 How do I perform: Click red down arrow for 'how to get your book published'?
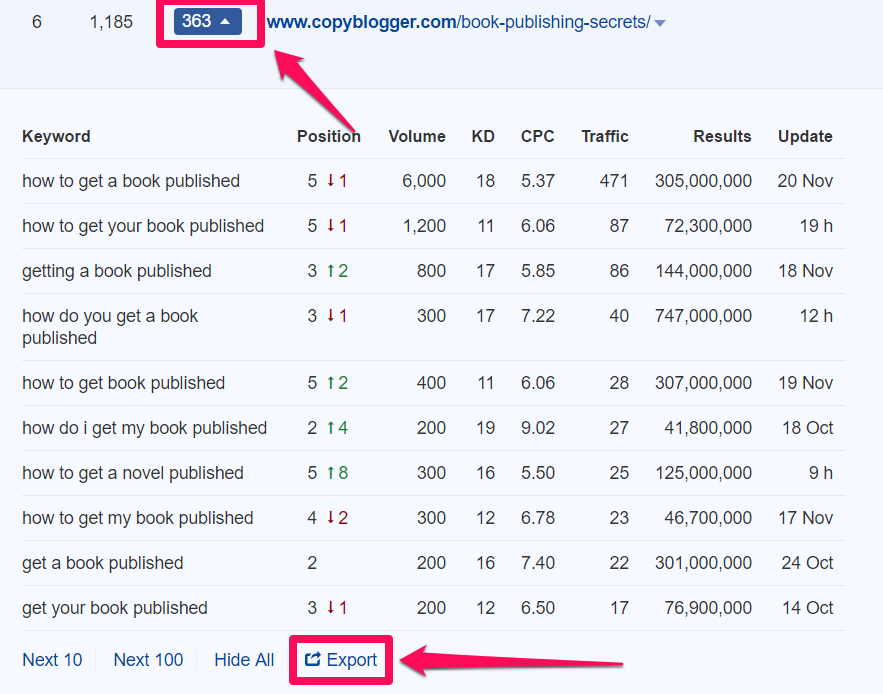(330, 227)
